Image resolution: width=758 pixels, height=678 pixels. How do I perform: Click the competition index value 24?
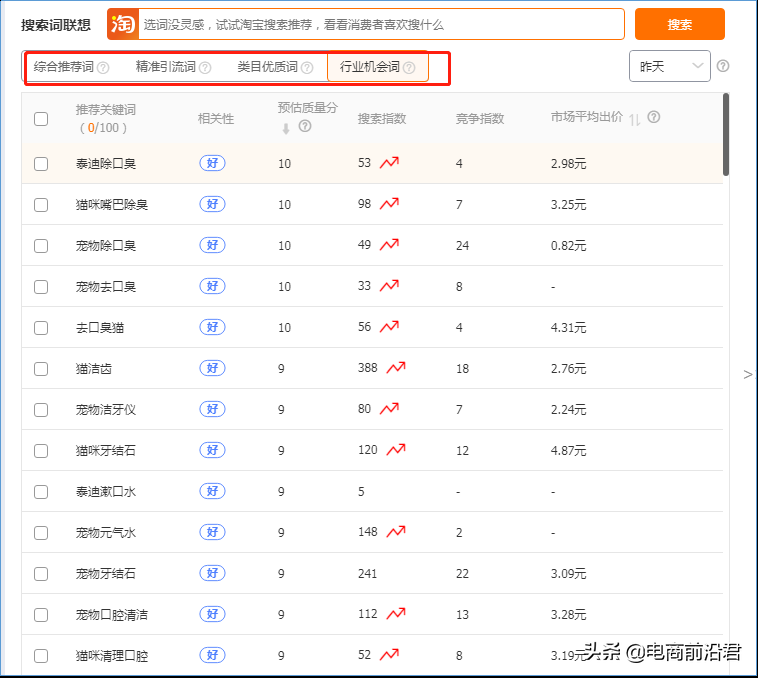(x=462, y=246)
